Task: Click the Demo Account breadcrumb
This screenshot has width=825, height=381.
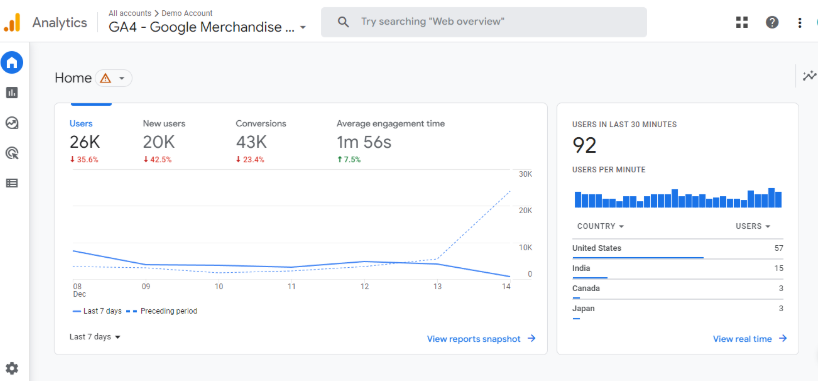Action: coord(187,13)
